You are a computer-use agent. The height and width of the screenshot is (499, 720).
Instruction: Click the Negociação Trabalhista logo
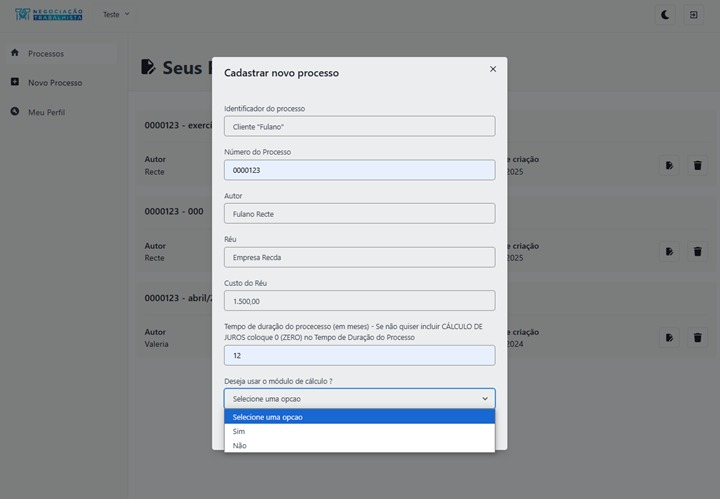[x=49, y=14]
